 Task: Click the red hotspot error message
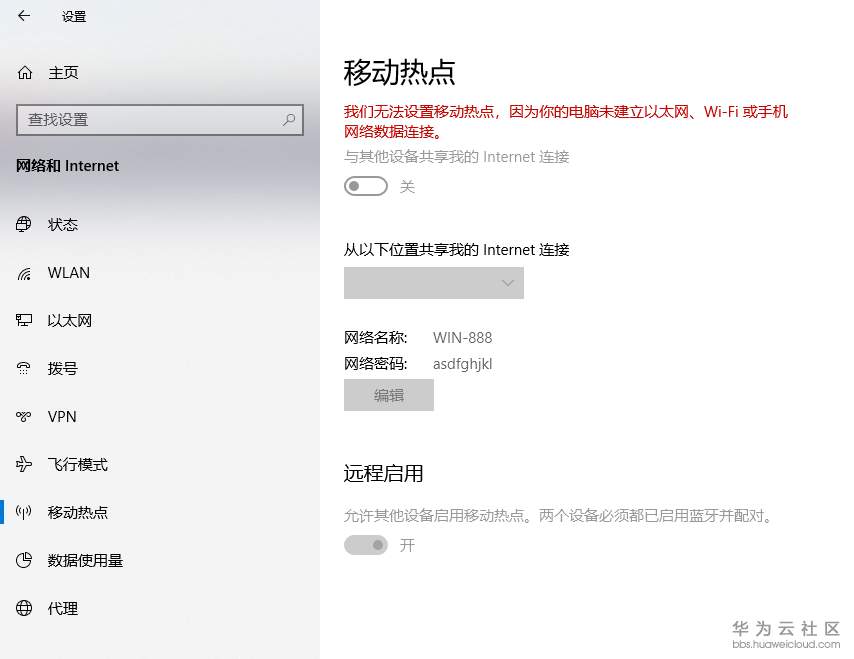(565, 121)
